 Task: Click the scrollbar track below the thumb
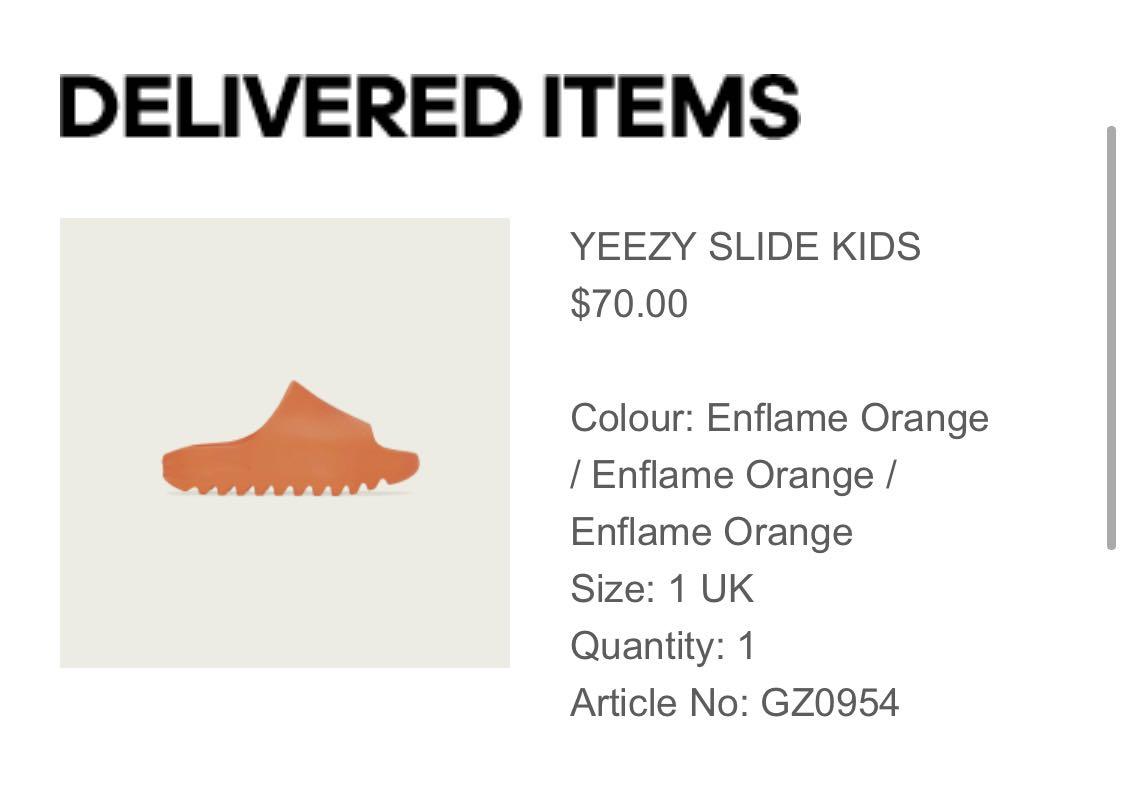(1111, 668)
